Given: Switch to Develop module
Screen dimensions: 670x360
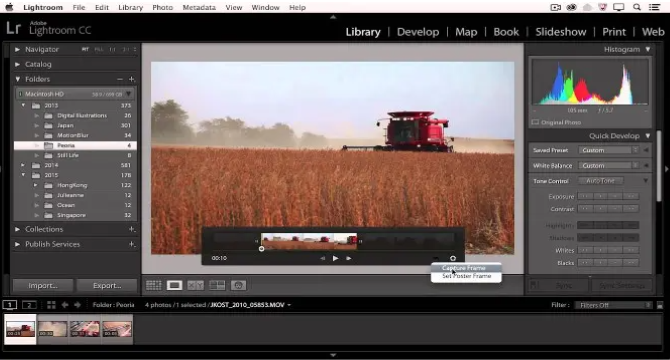Looking at the screenshot, I should [x=418, y=32].
